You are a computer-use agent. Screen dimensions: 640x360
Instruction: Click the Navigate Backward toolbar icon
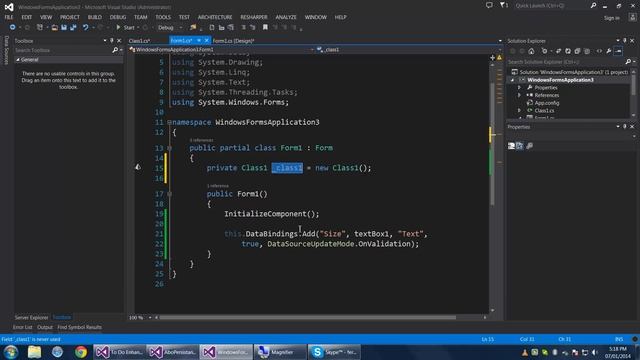coord(13,27)
